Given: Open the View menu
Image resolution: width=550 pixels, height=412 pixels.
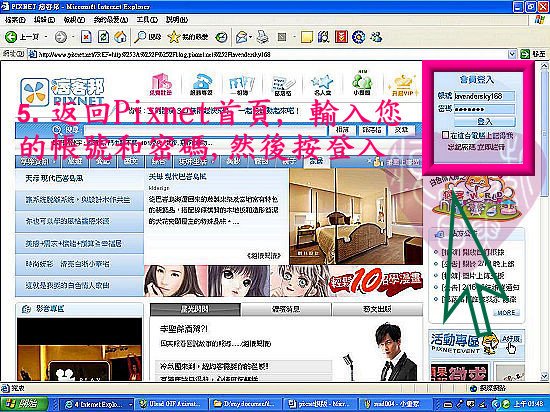Looking at the screenshot, I should (x=74, y=20).
